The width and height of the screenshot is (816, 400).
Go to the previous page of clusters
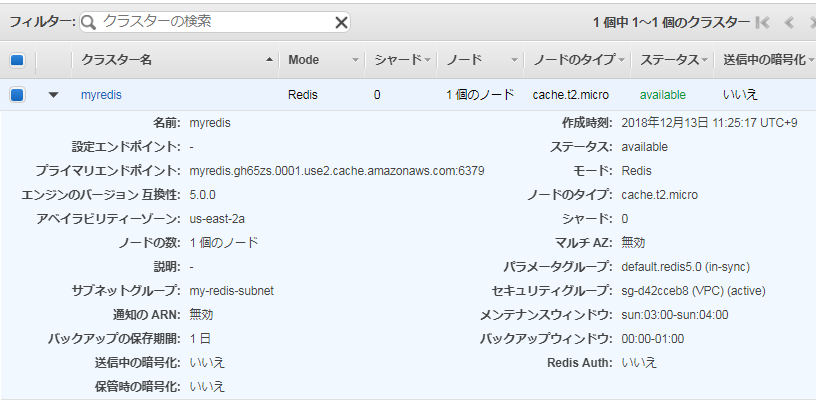[789, 22]
